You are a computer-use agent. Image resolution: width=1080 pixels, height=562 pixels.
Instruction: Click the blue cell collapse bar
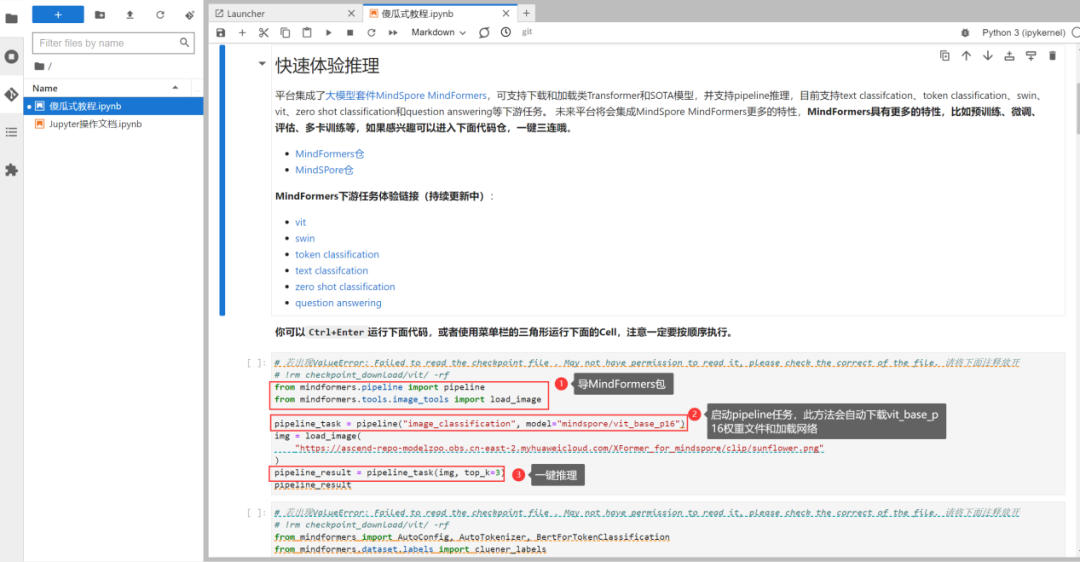(222, 180)
